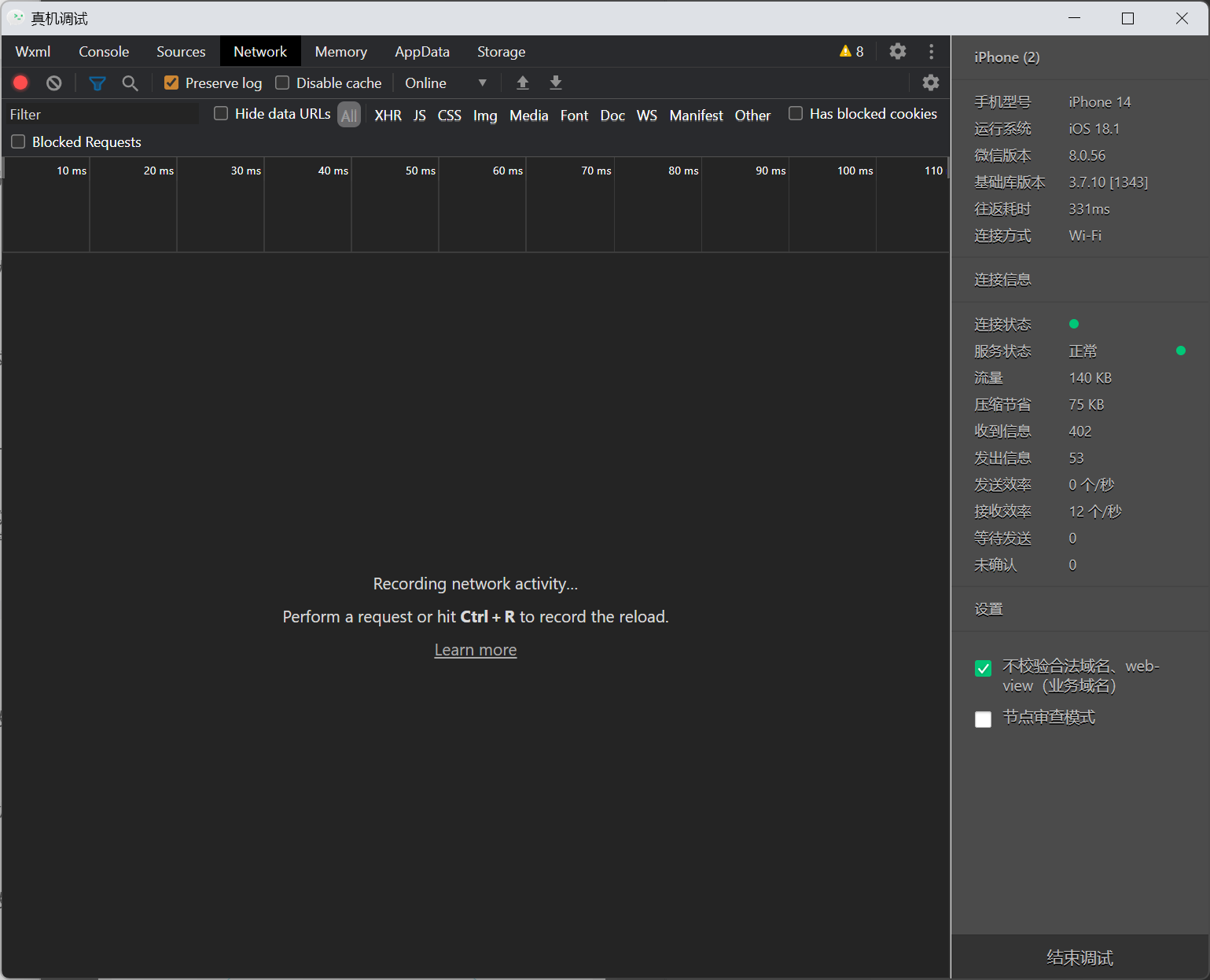Enable Disable cache checkbox
The height and width of the screenshot is (980, 1210).
tap(282, 83)
